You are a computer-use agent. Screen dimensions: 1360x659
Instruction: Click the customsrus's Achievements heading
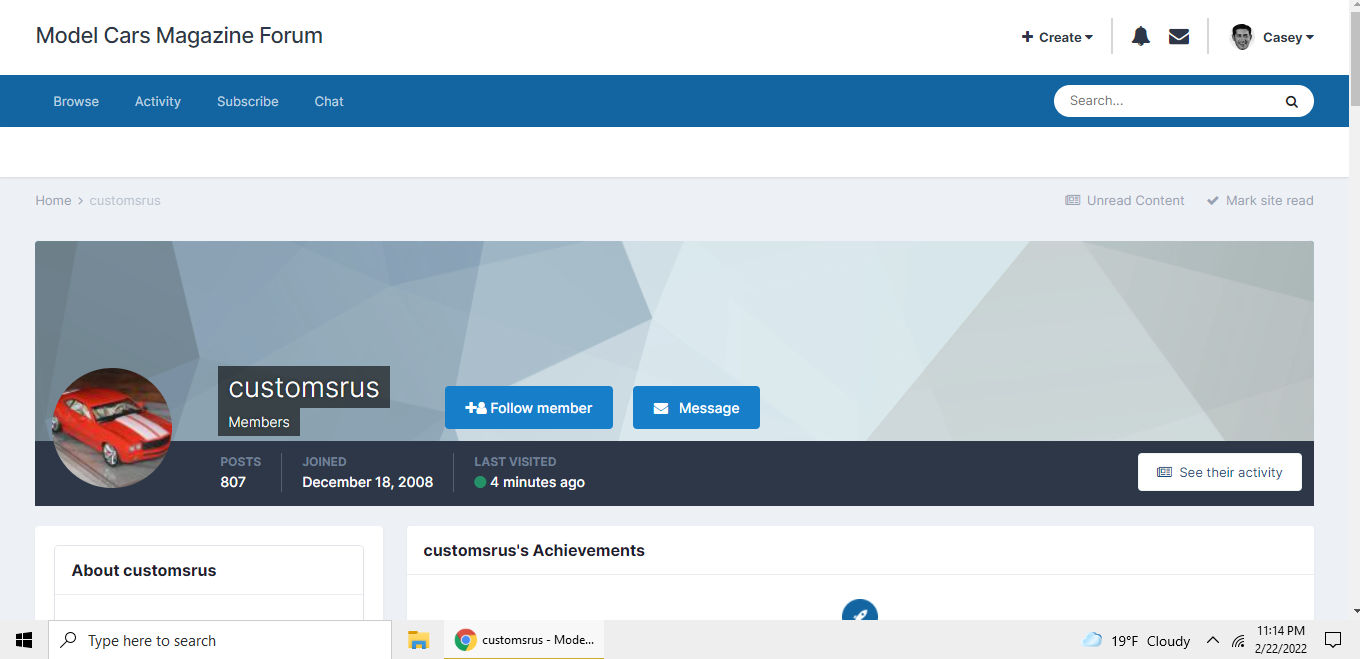click(x=534, y=550)
